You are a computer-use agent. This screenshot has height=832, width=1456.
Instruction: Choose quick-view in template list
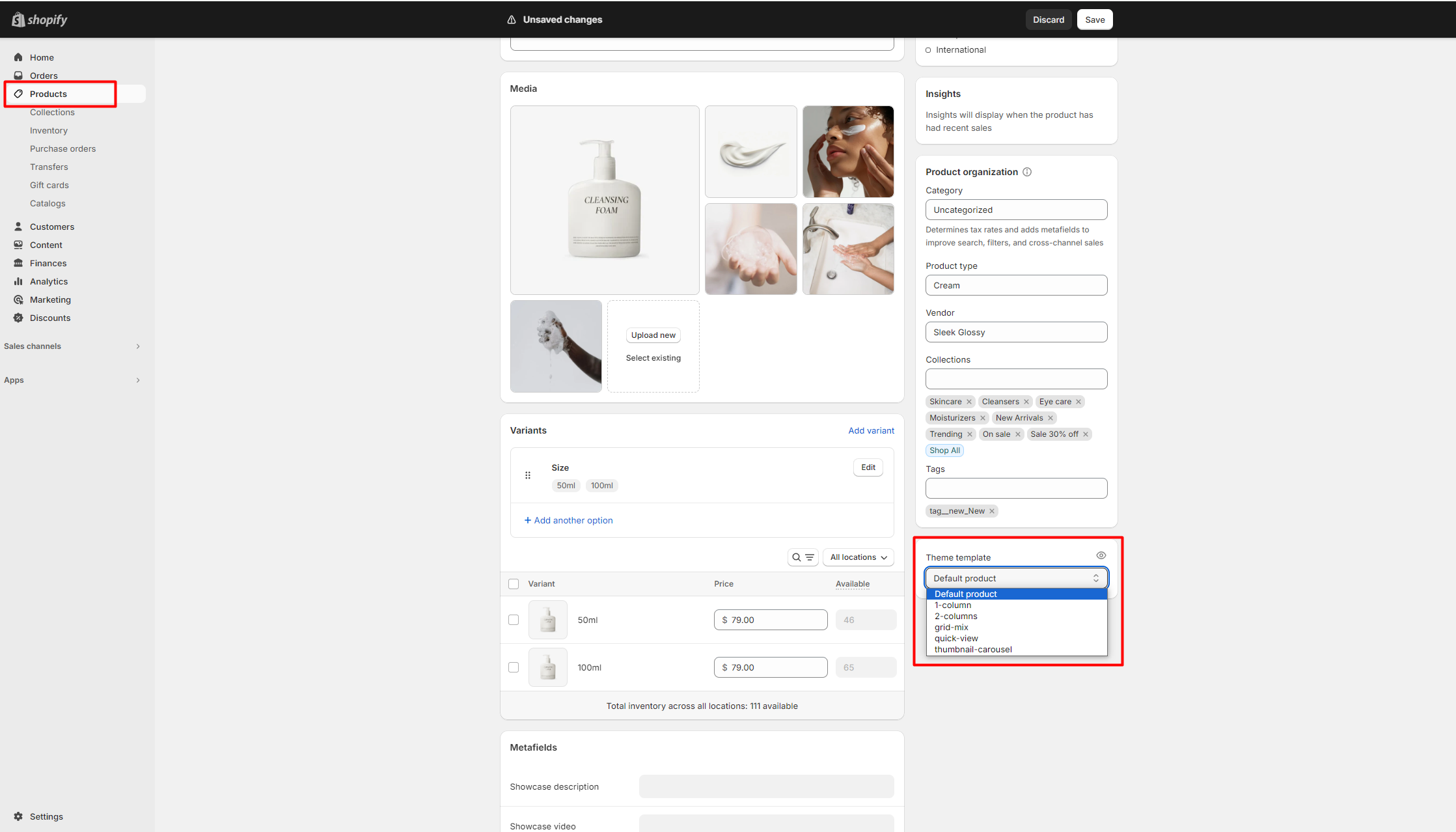pos(956,638)
